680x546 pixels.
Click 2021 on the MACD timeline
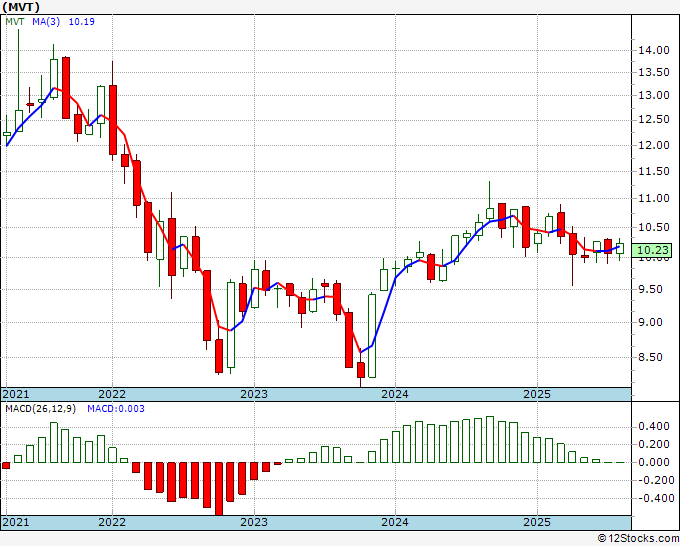coord(16,522)
